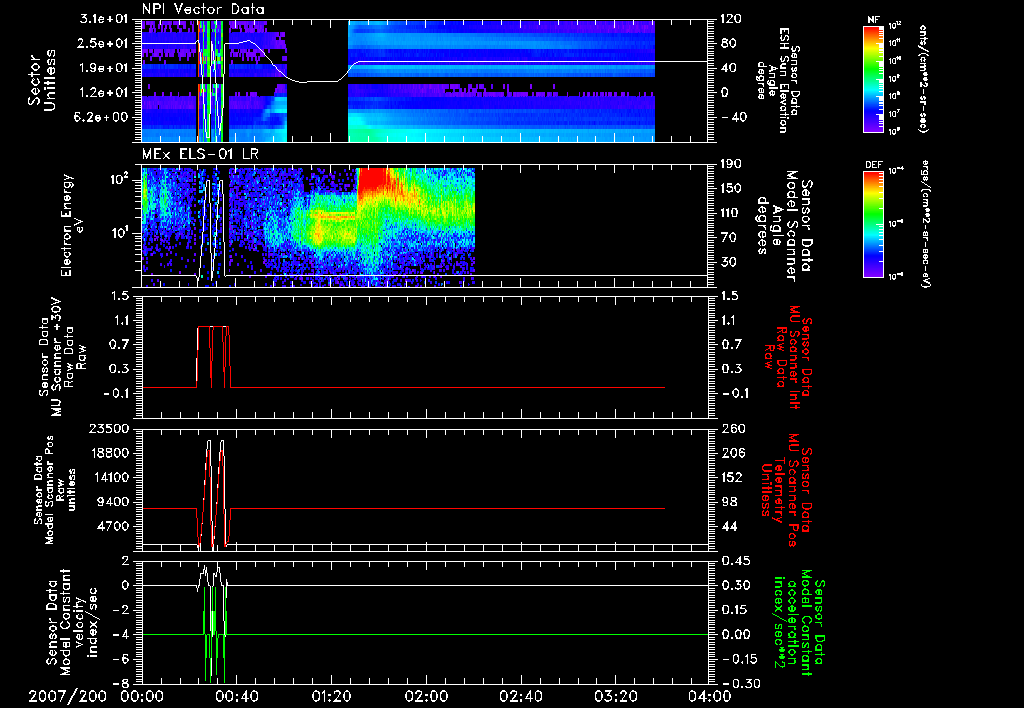
Task: Click the 'Electron Energy eV' axis label
Action: tap(71, 225)
